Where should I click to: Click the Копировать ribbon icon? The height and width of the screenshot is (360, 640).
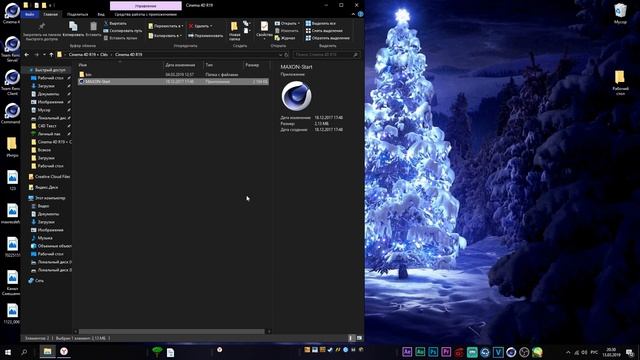73,29
